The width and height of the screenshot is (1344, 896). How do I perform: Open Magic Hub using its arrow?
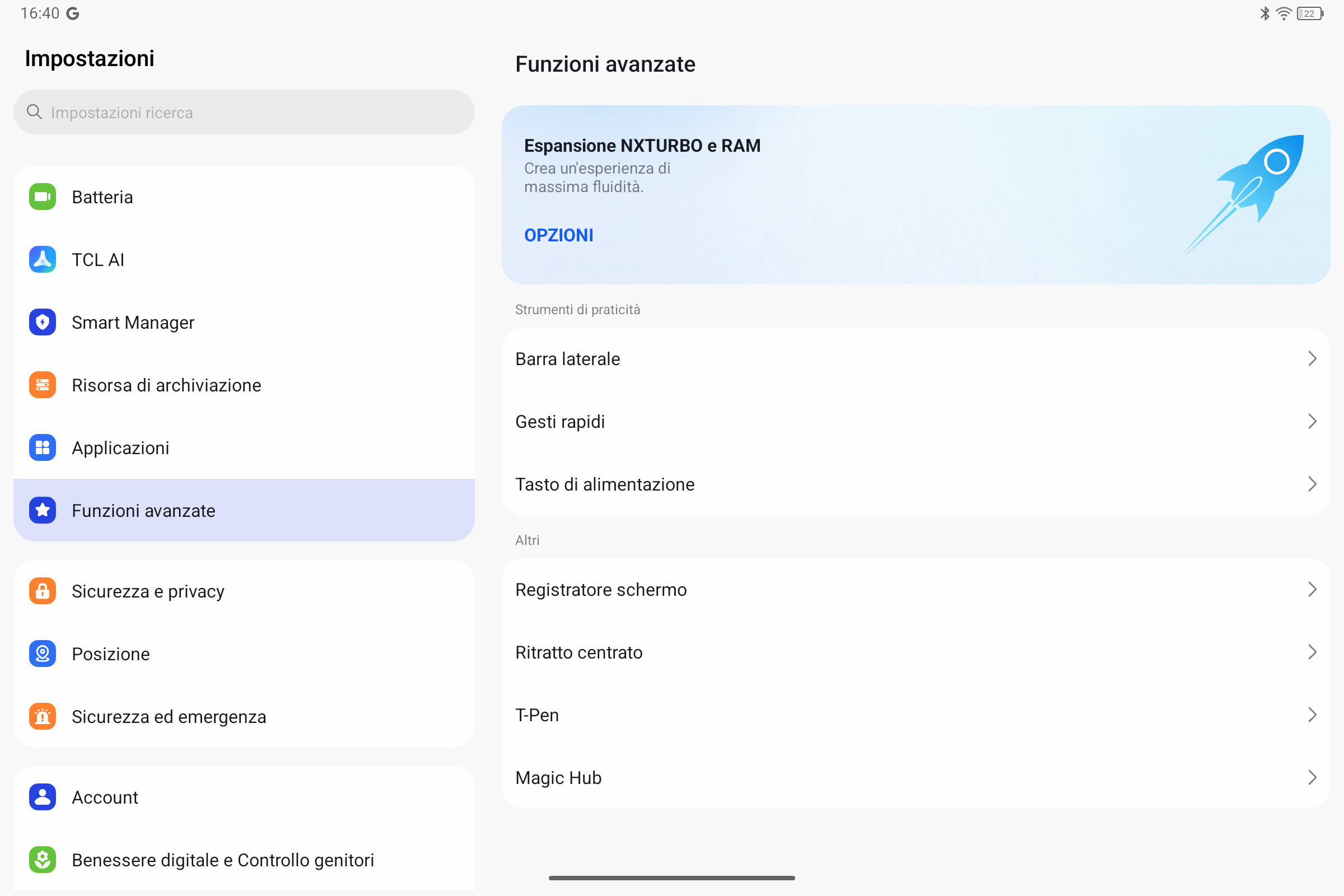pos(1312,778)
